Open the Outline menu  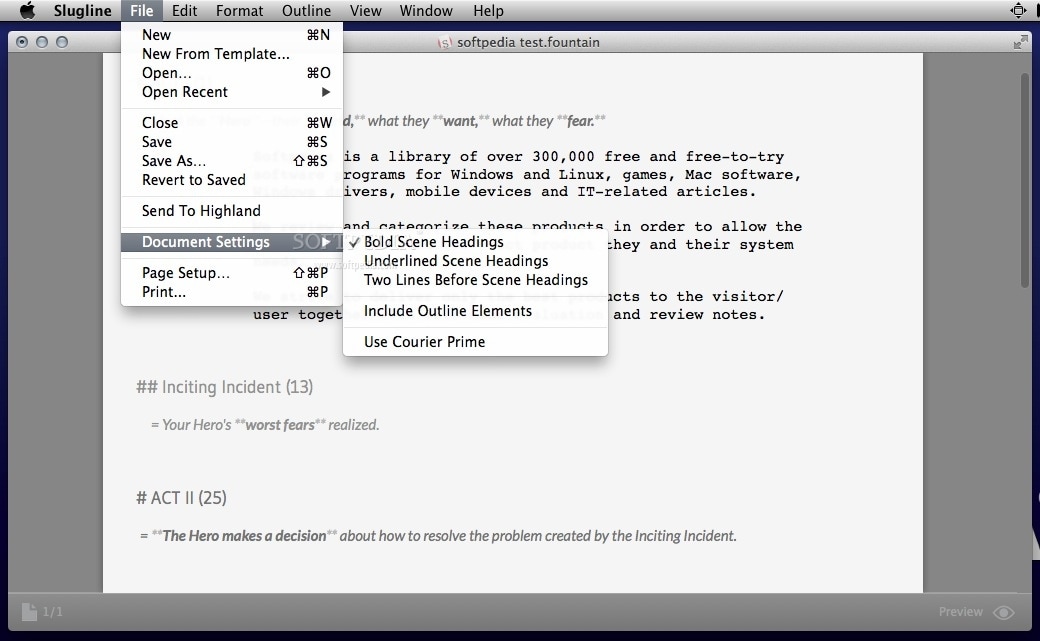(x=306, y=11)
